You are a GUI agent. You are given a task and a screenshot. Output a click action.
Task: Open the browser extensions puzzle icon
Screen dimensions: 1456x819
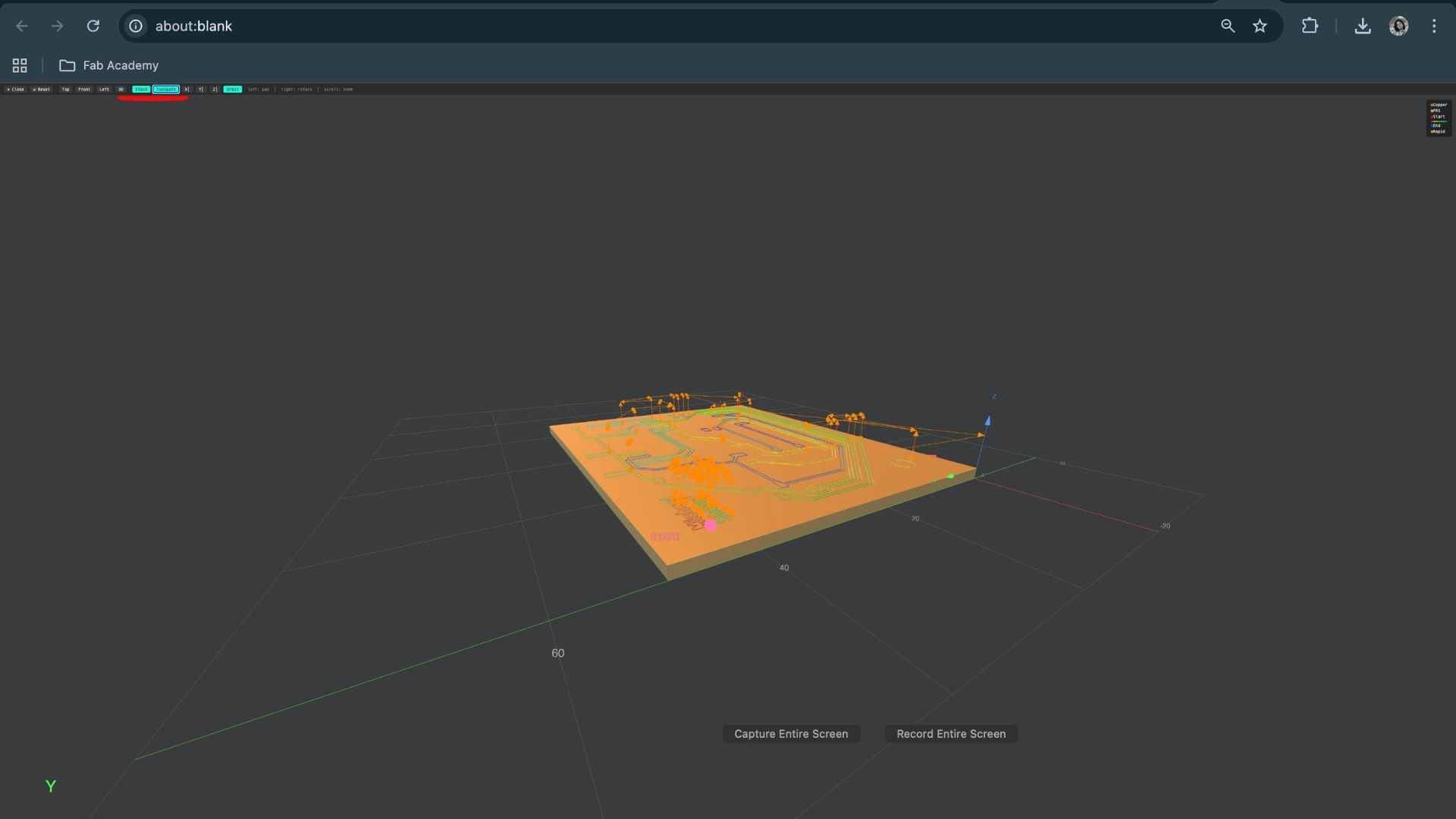coord(1310,26)
